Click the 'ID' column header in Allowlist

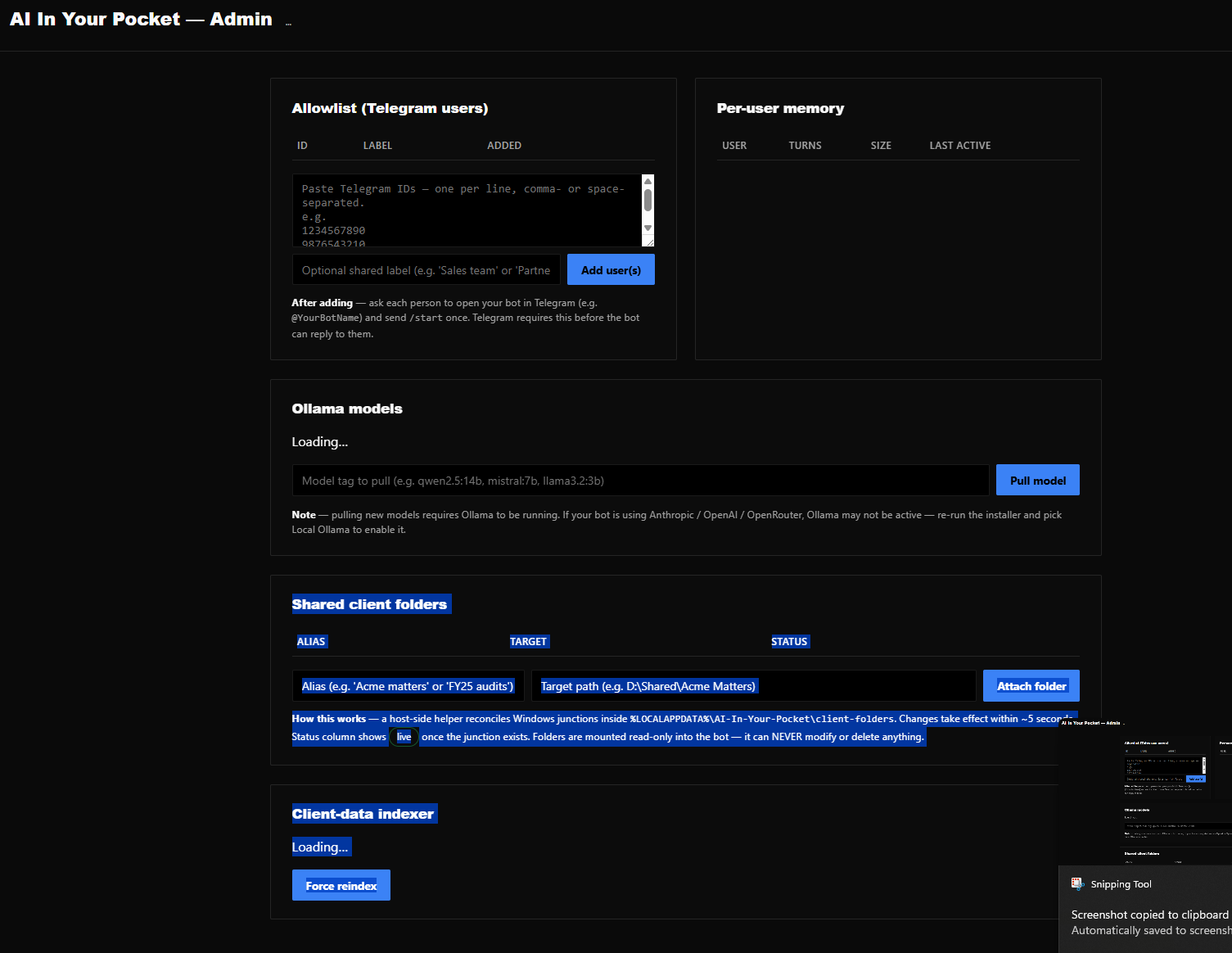click(302, 146)
